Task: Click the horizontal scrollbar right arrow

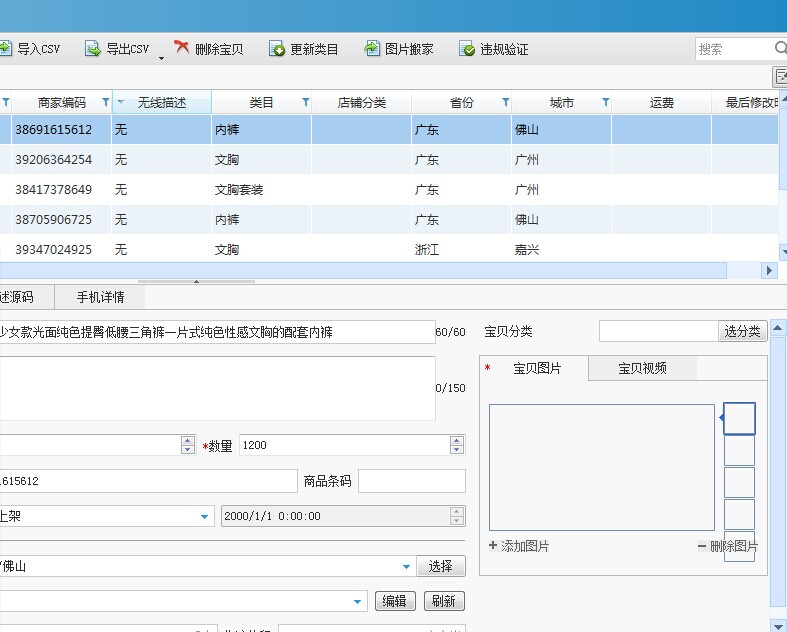Action: click(769, 271)
